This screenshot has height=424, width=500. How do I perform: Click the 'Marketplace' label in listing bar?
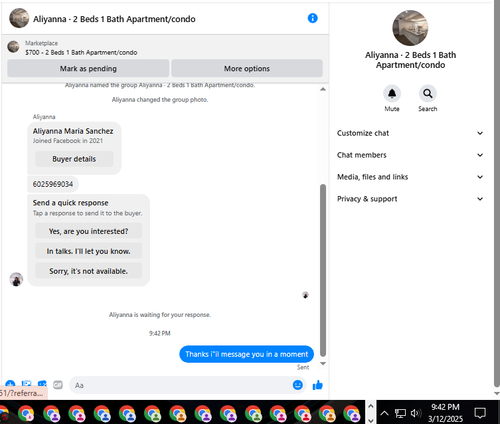coord(41,43)
